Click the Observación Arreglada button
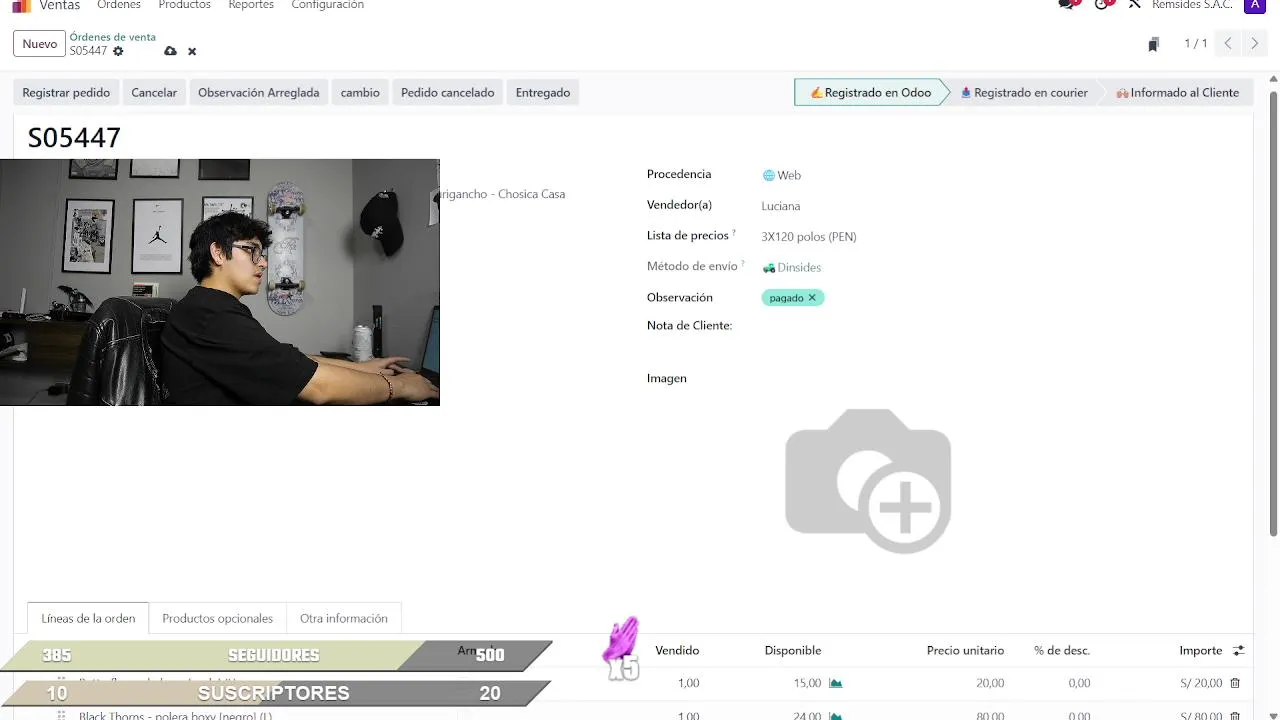 tap(258, 92)
